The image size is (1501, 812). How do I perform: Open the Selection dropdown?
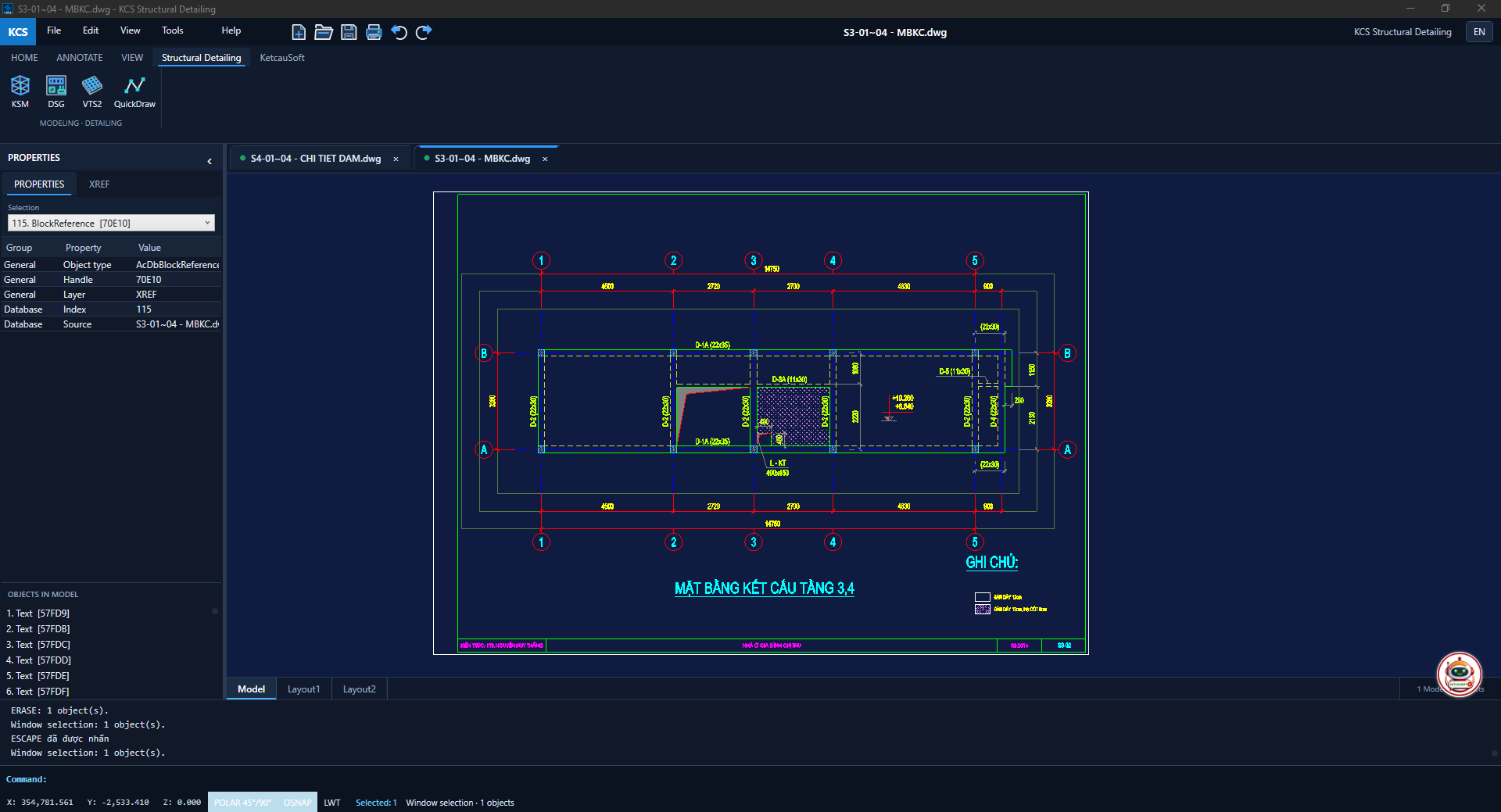point(111,223)
